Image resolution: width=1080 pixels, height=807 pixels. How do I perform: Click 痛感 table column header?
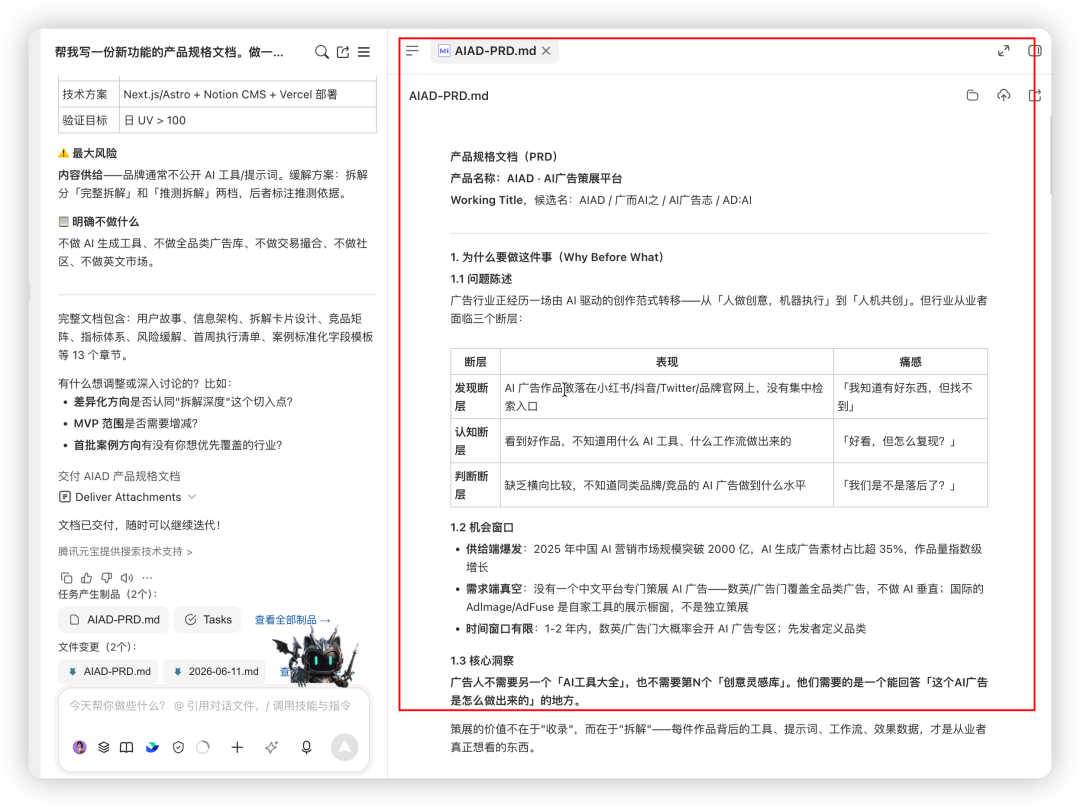point(911,362)
